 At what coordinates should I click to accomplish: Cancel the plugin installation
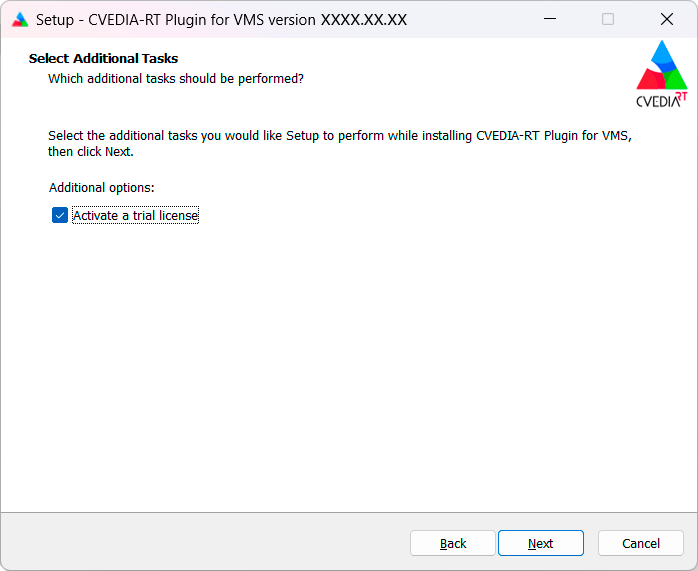point(641,543)
